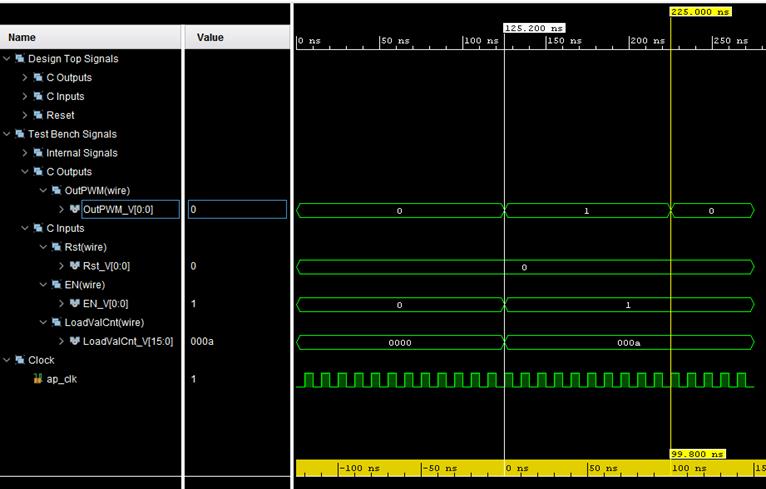Click the ap_clk clock signal icon
The height and width of the screenshot is (489, 766).
click(38, 379)
